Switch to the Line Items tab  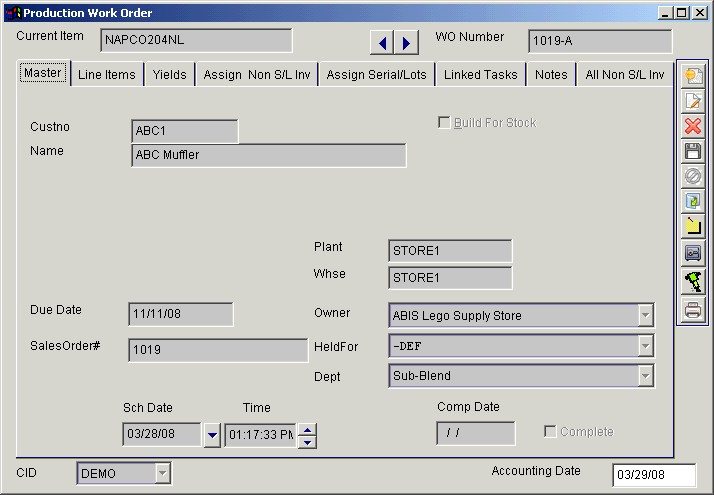pyautogui.click(x=107, y=75)
